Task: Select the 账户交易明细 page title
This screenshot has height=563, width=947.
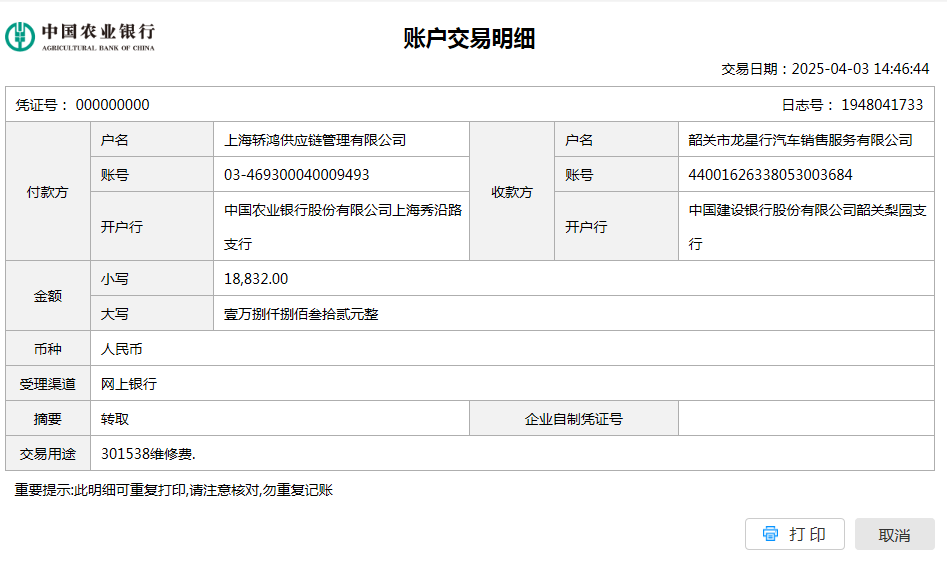Action: 469,38
